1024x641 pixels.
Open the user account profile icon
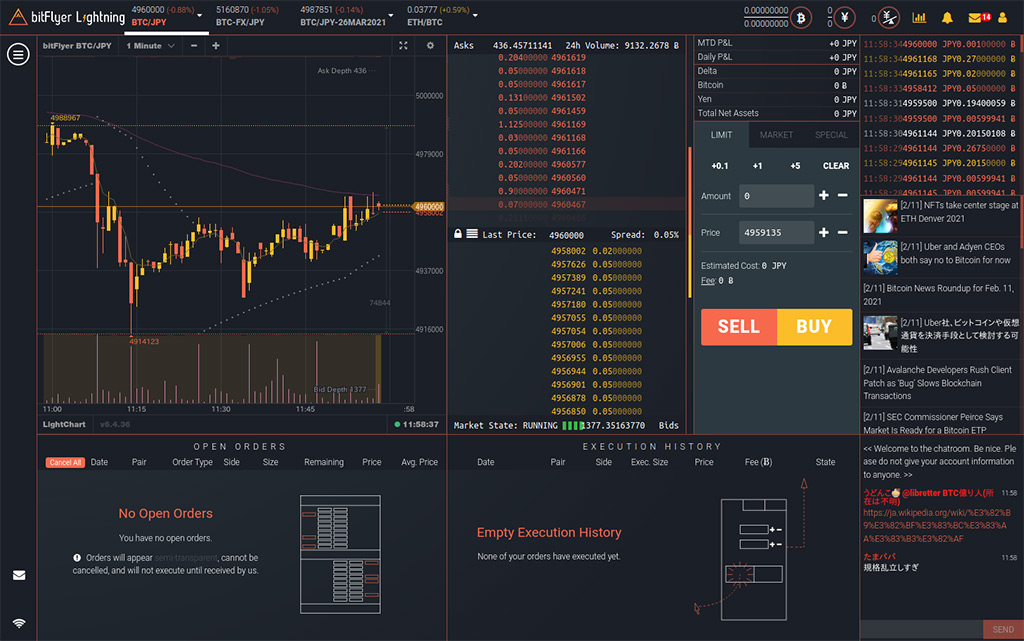[x=1002, y=18]
